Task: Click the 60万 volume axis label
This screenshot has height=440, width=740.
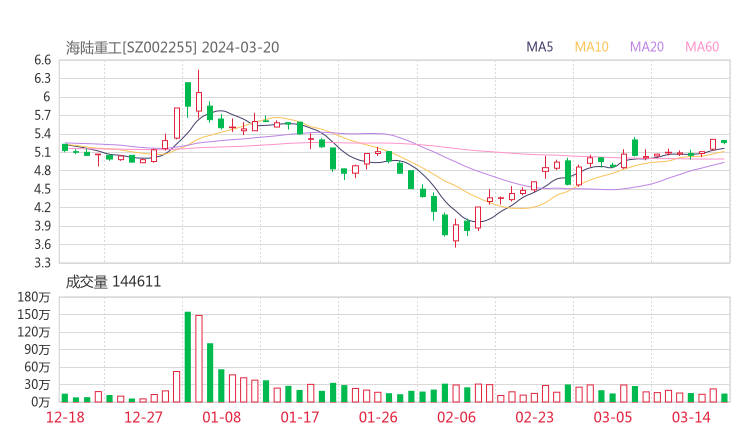Action: pos(37,367)
